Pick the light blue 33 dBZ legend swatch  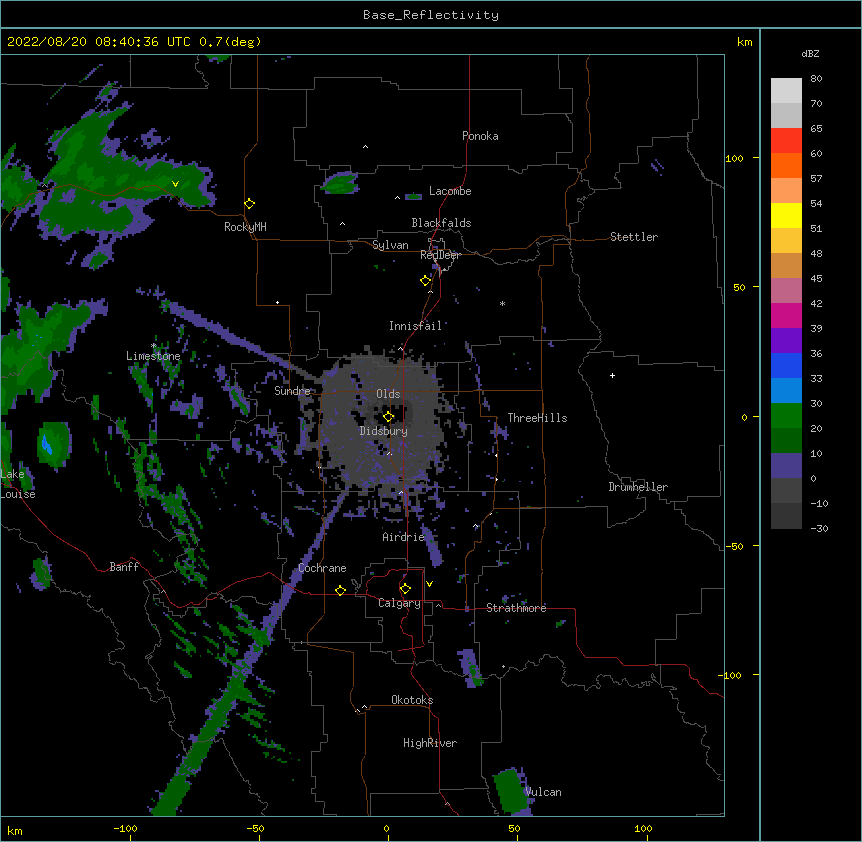tap(786, 391)
